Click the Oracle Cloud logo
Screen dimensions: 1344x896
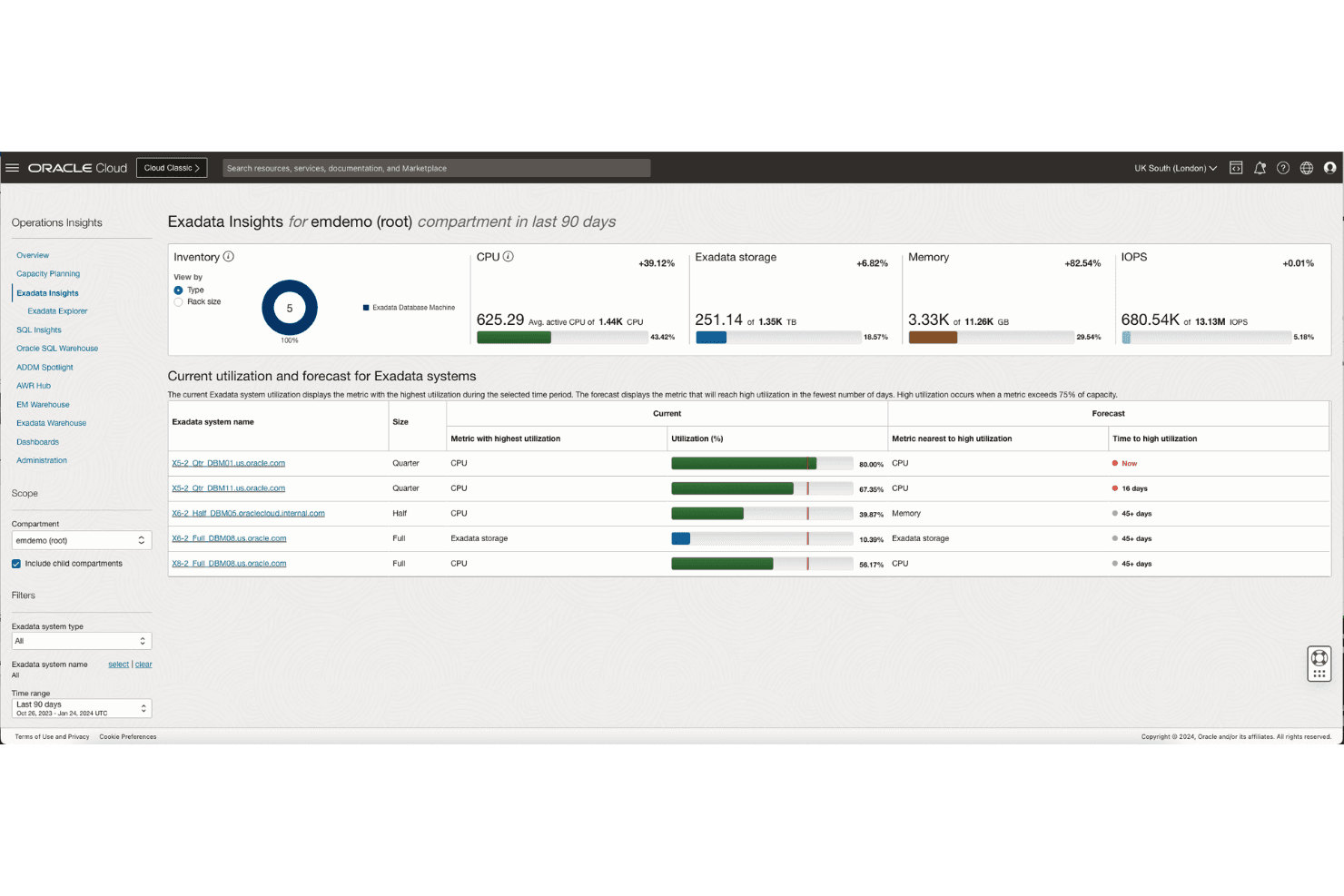(x=77, y=168)
